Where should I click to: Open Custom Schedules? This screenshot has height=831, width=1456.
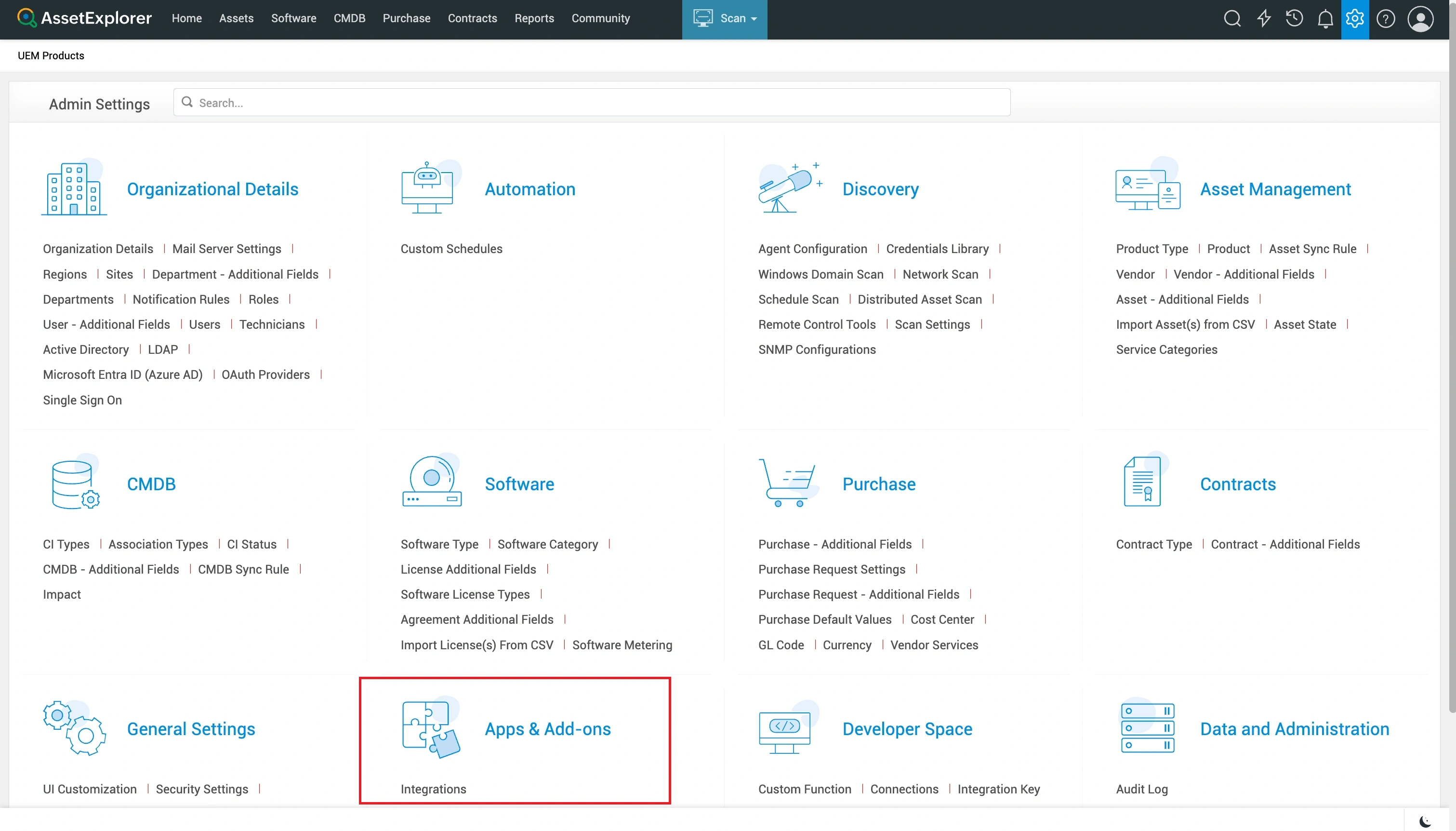451,249
